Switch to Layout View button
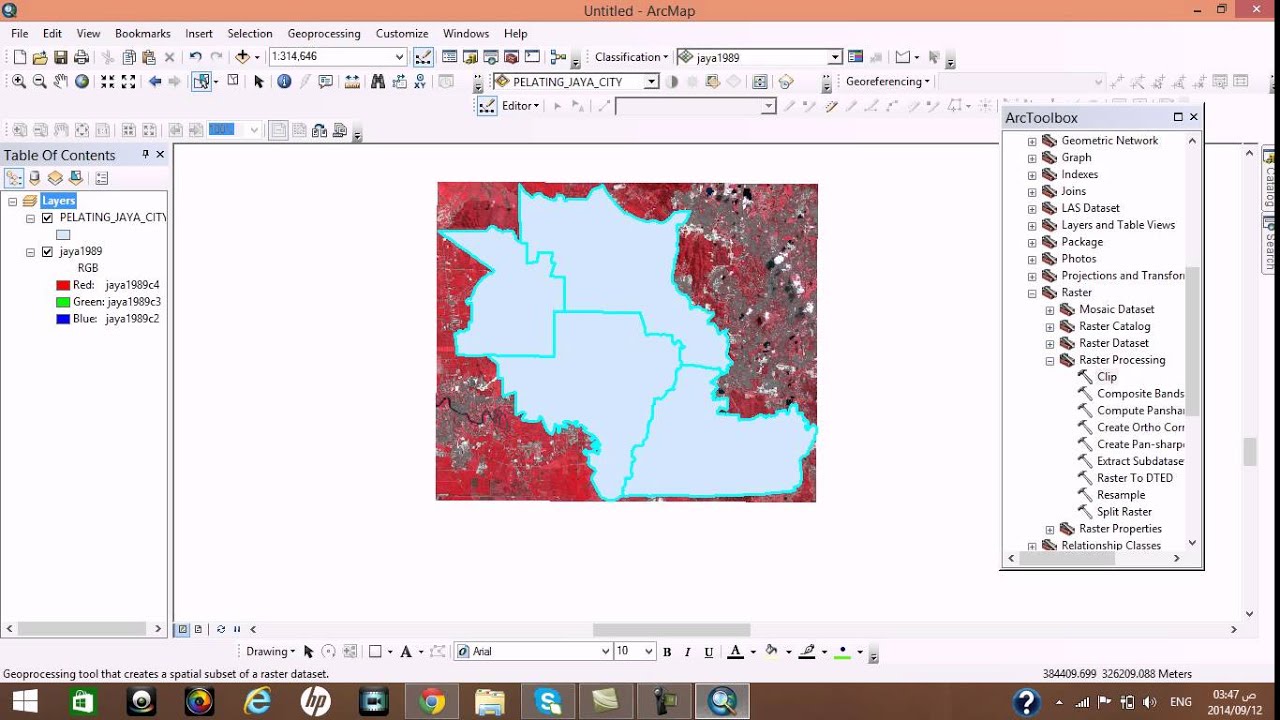Viewport: 1280px width, 720px height. pos(198,630)
